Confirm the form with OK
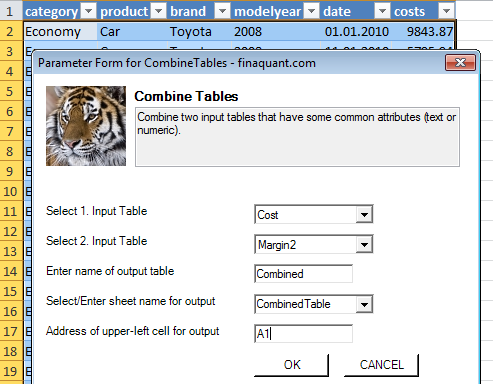This screenshot has height=384, width=493. (x=292, y=365)
